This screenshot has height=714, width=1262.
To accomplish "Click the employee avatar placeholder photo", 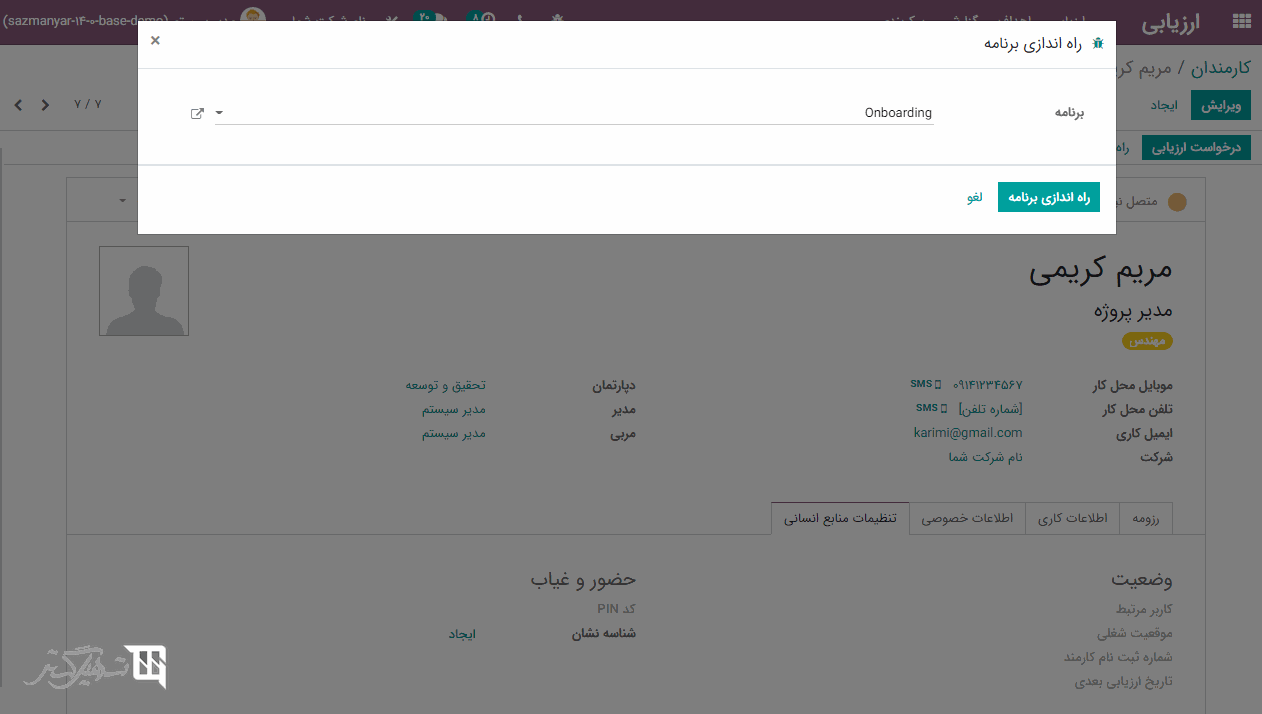I will [x=144, y=291].
